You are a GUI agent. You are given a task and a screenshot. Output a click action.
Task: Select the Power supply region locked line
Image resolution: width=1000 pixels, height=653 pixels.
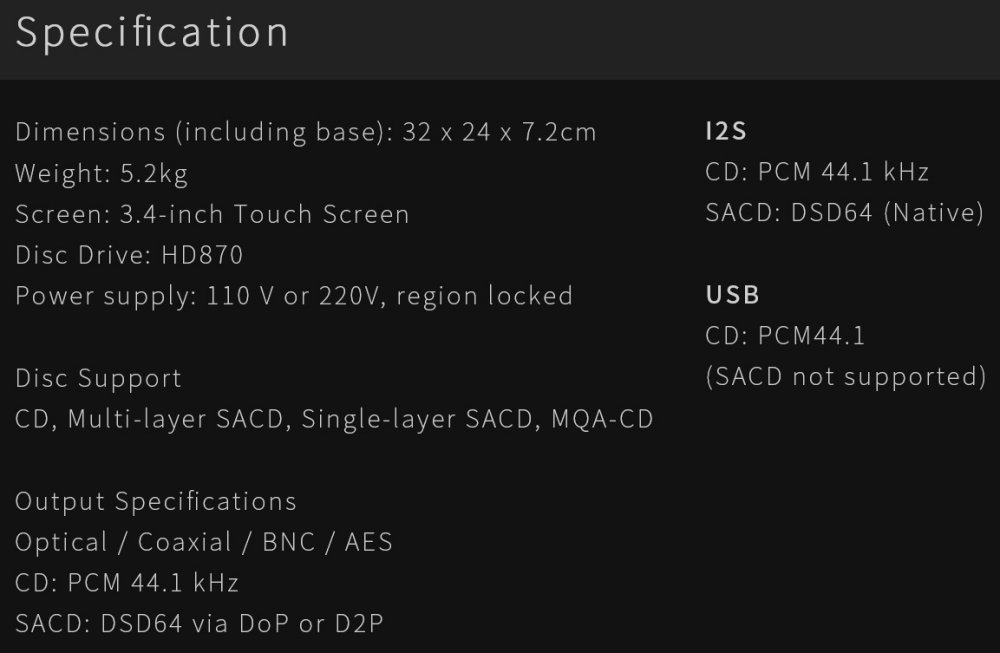[x=294, y=296]
